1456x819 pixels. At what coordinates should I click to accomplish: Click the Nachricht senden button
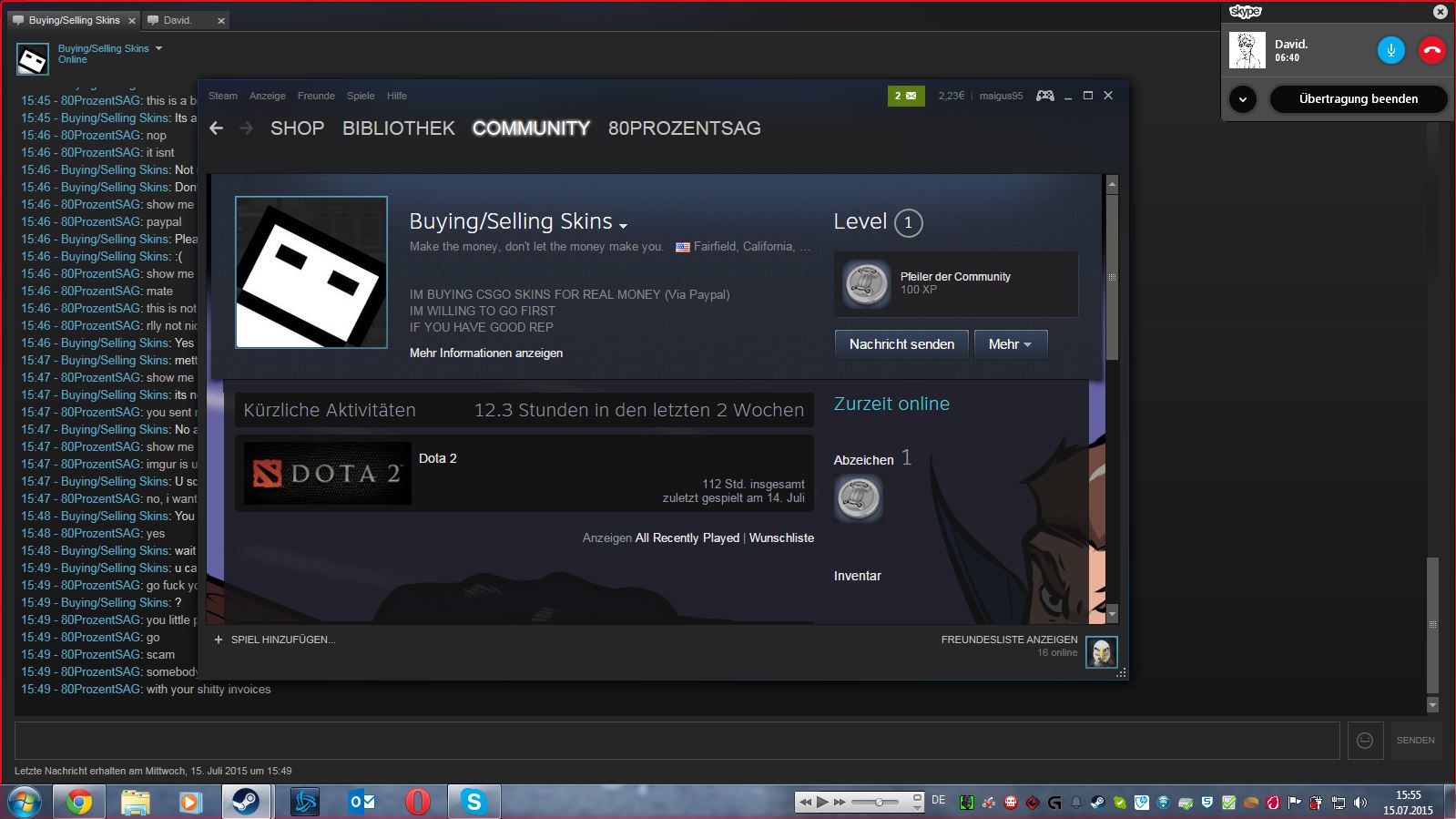pos(901,344)
